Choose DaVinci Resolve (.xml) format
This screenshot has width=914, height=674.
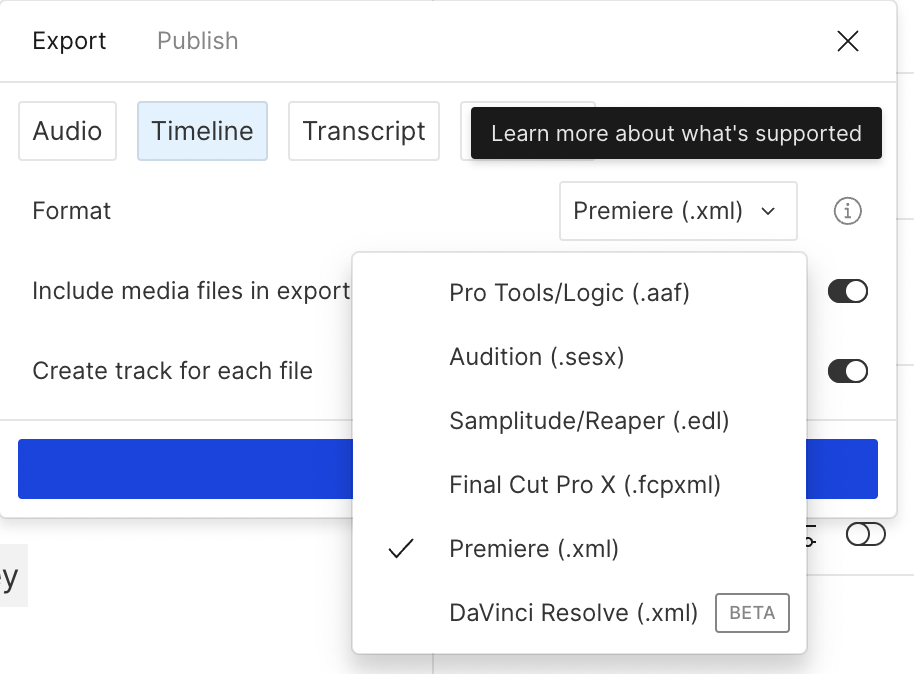click(573, 613)
